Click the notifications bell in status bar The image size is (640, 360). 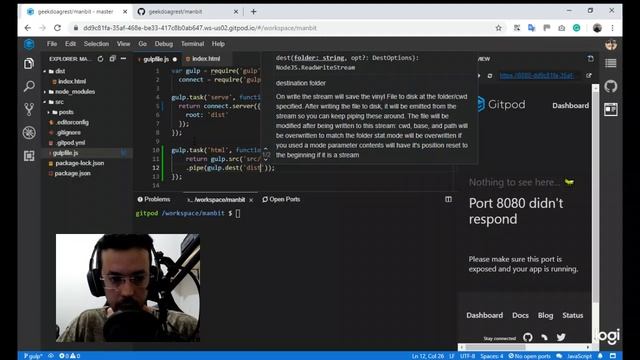point(600,356)
